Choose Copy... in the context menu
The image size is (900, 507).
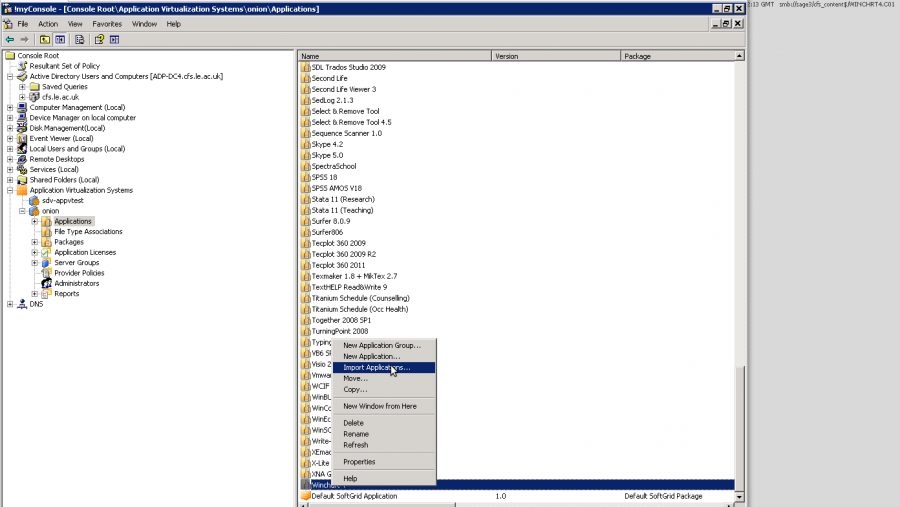coord(383,389)
